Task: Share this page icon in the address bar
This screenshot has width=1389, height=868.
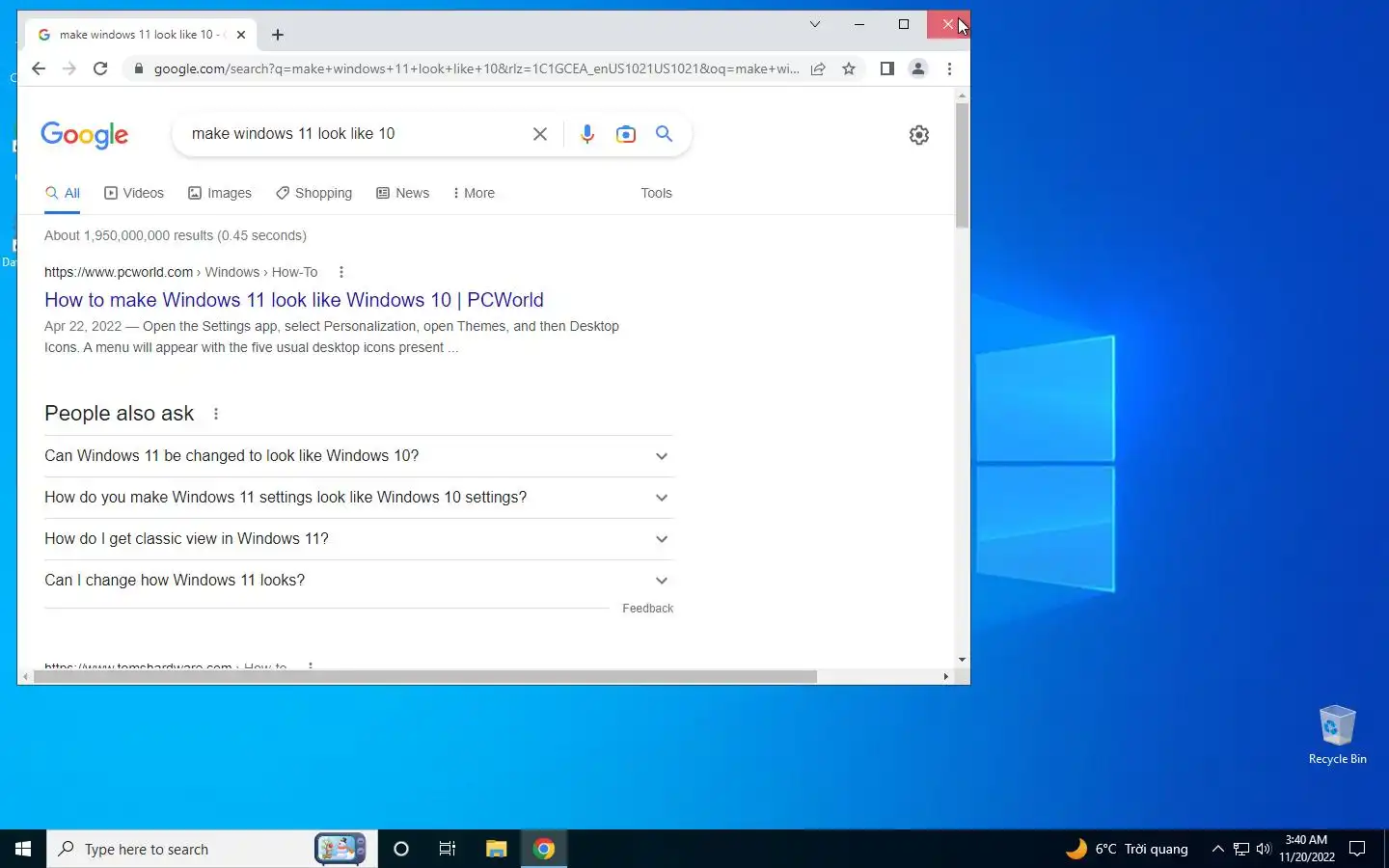Action: click(x=818, y=68)
